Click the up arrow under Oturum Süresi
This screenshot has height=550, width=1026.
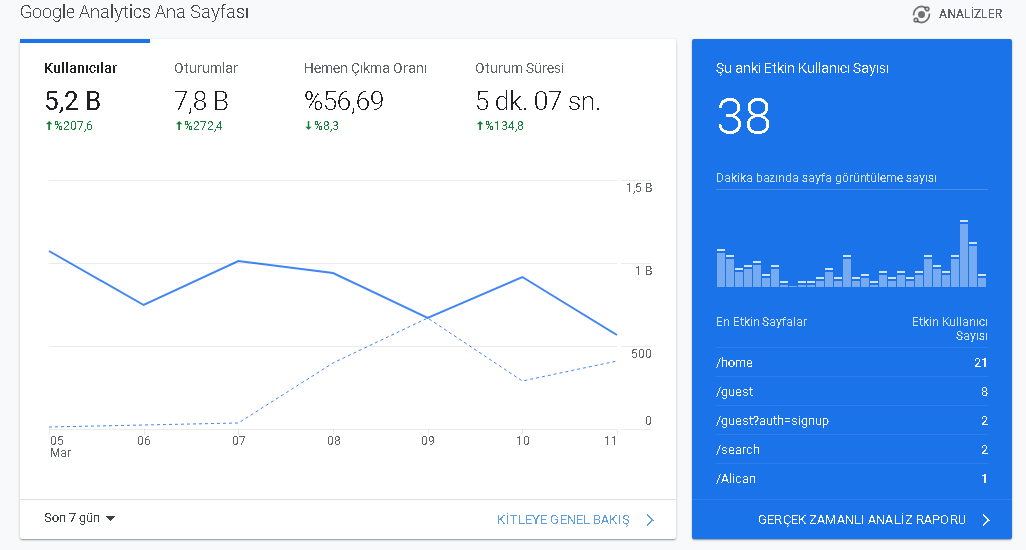(x=480, y=126)
